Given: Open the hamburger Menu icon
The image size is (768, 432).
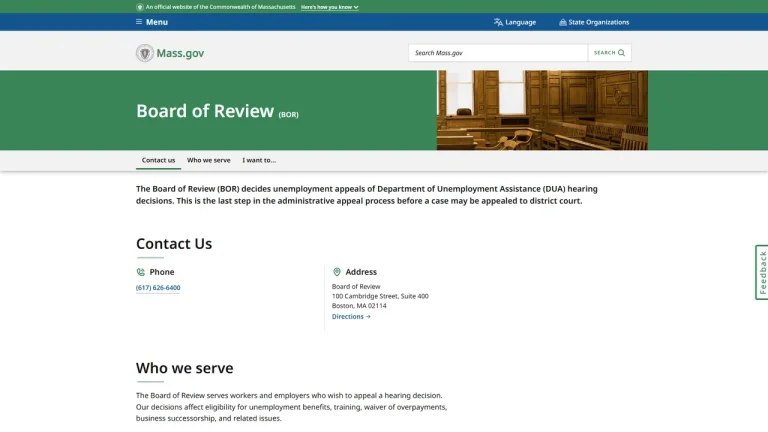Looking at the screenshot, I should tap(139, 22).
